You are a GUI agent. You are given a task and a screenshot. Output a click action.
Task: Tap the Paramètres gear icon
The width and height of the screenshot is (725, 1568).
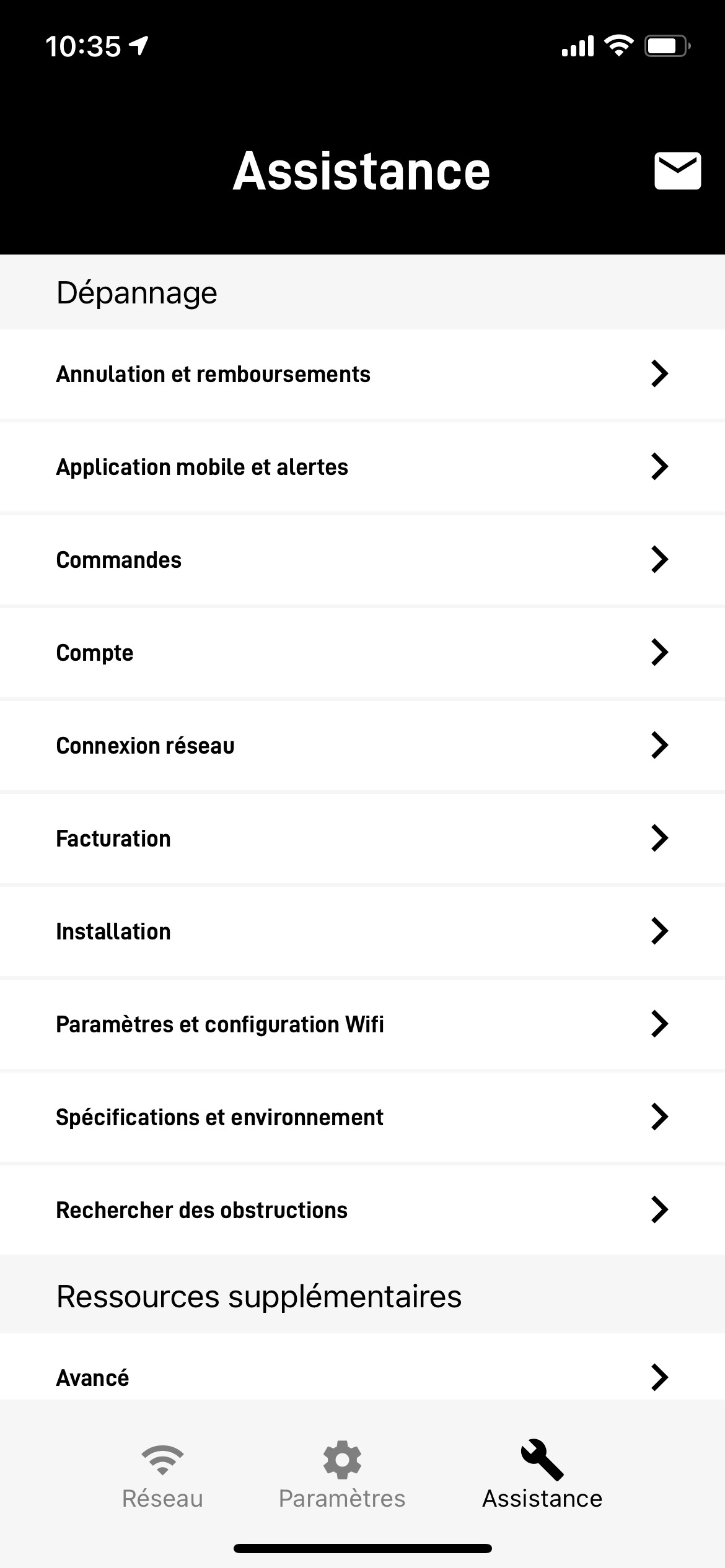[342, 1460]
